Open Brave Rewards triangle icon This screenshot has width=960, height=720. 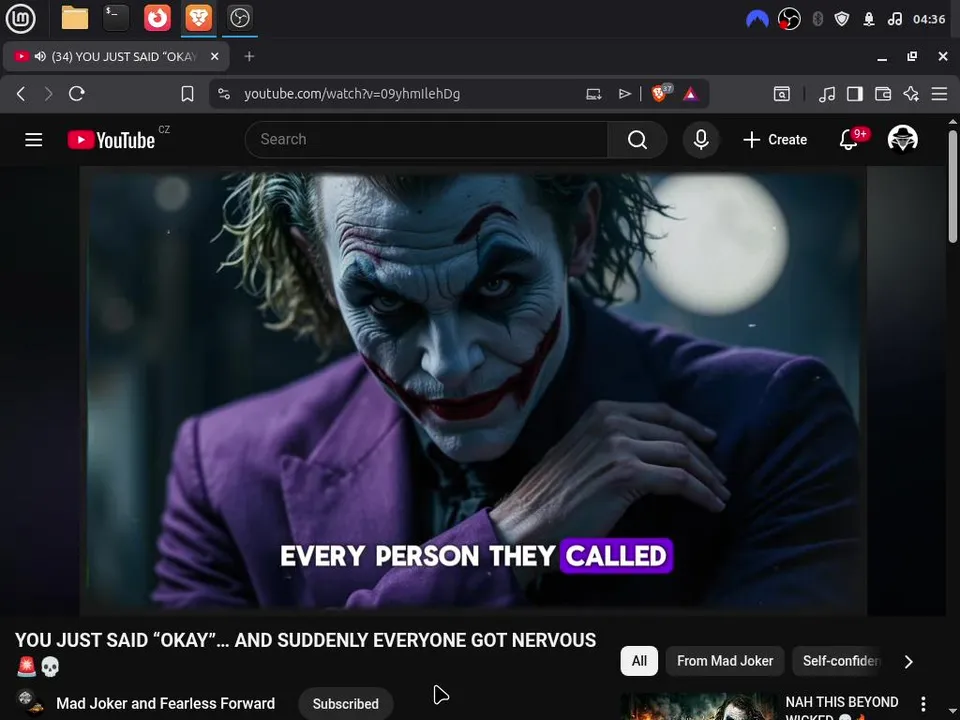click(690, 94)
